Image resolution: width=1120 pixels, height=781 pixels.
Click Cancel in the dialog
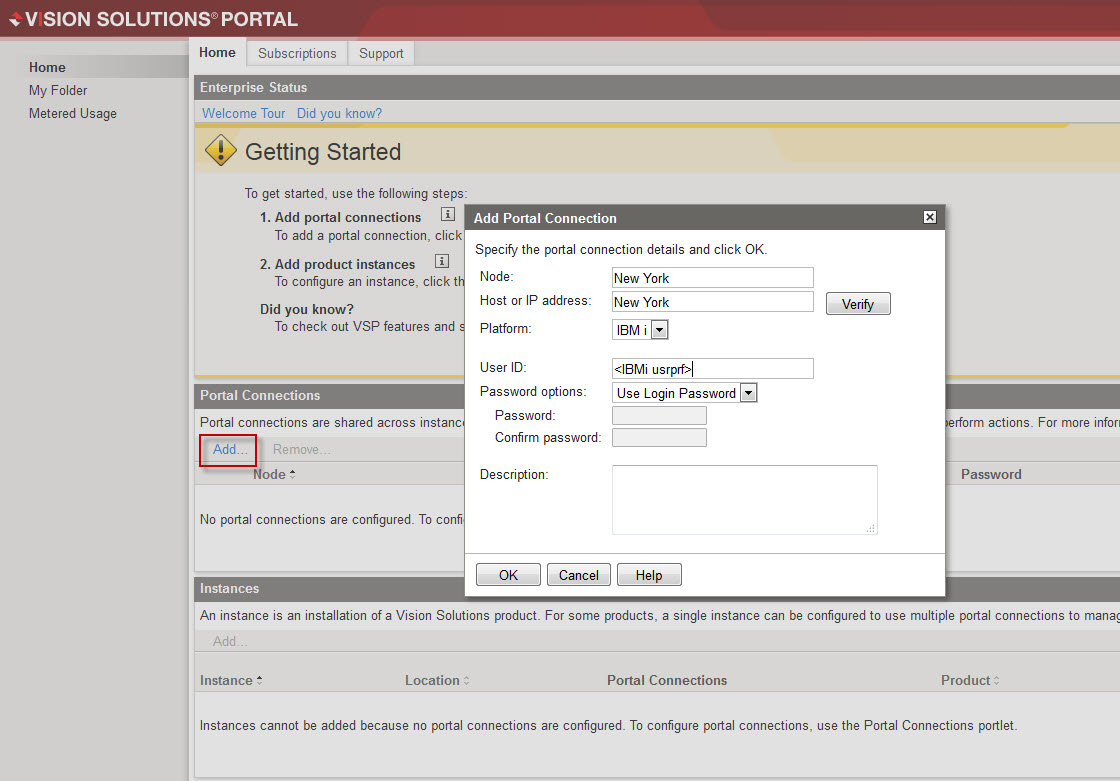(579, 574)
